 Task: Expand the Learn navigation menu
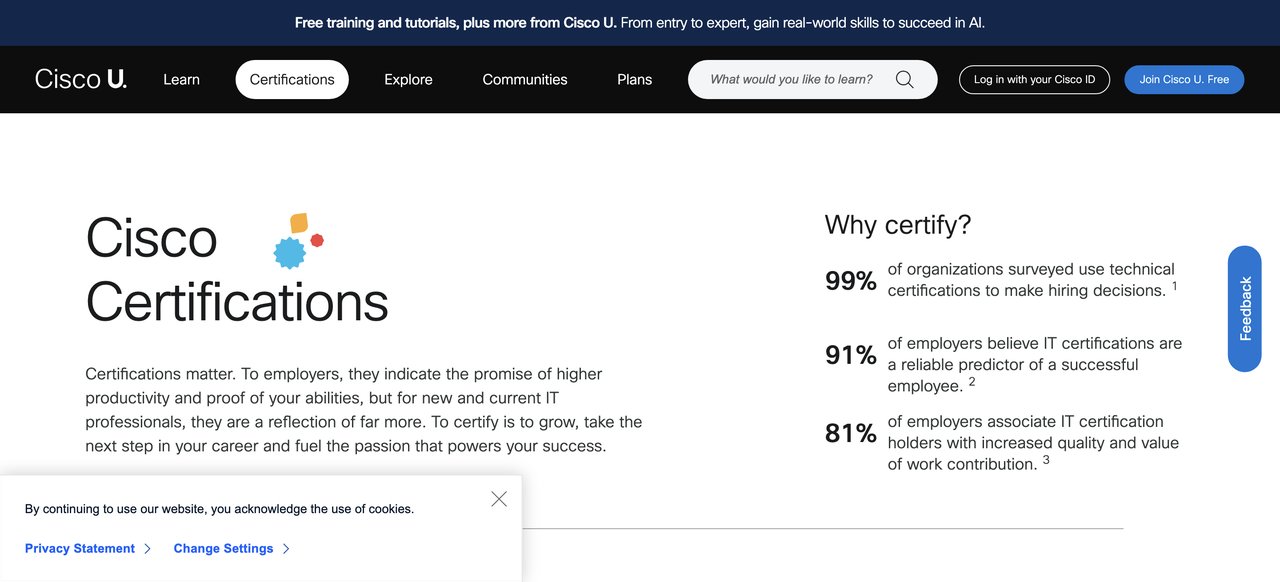(x=181, y=79)
